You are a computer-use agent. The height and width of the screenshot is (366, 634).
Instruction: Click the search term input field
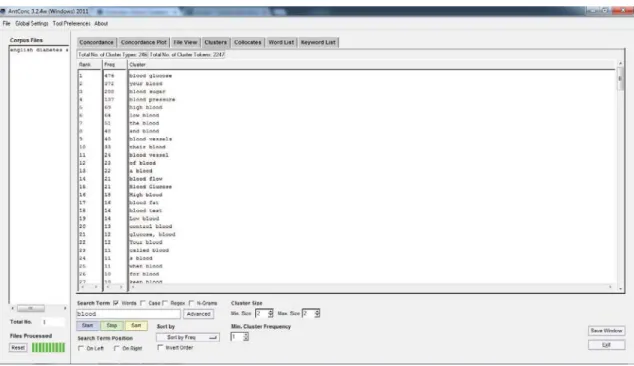coord(128,314)
